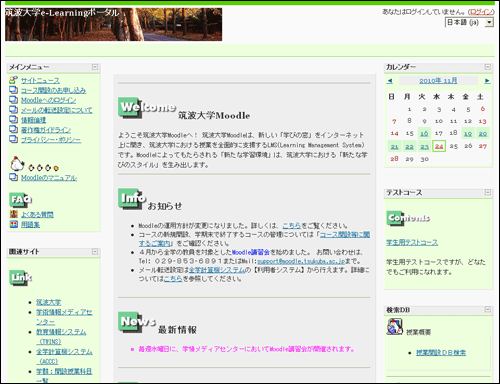Click the page icon beside Moodleへのログイン
Screen dimensions: 500x384
(13, 100)
